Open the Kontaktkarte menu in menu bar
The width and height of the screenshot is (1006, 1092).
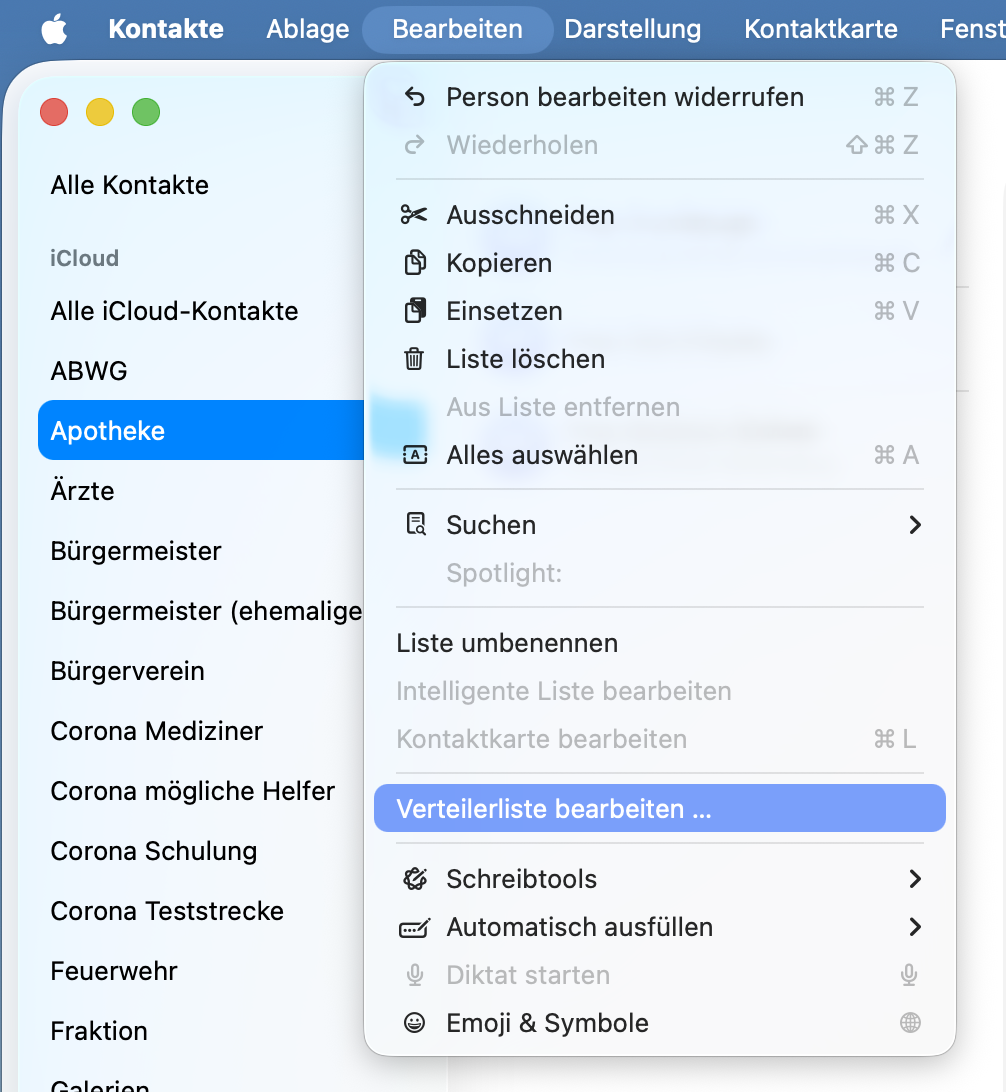821,29
